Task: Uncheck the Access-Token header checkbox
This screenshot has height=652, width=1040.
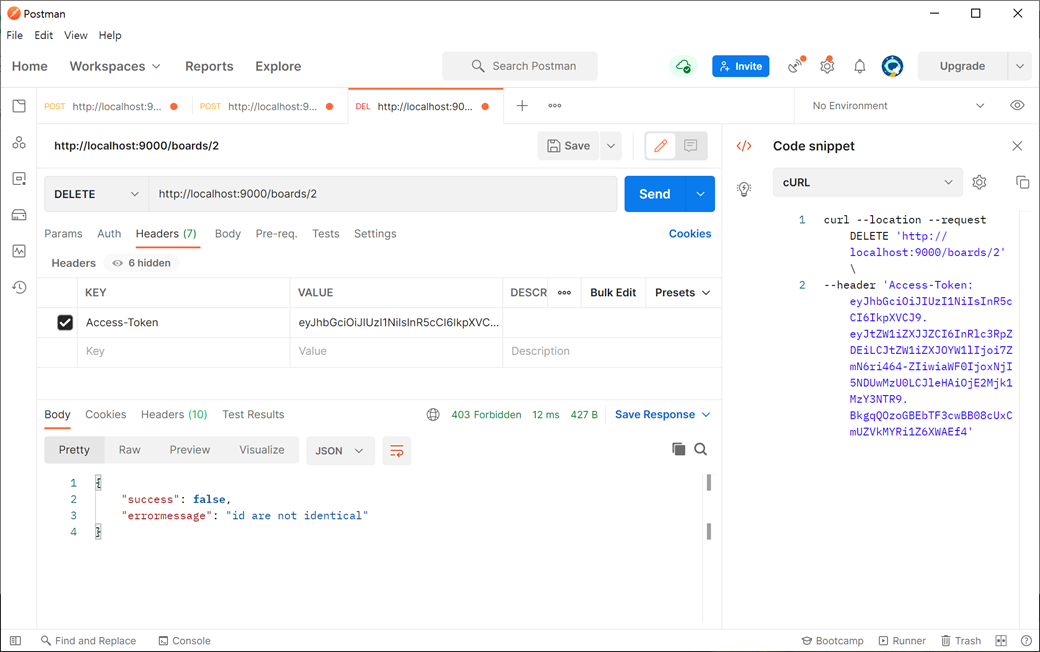Action: (x=65, y=322)
